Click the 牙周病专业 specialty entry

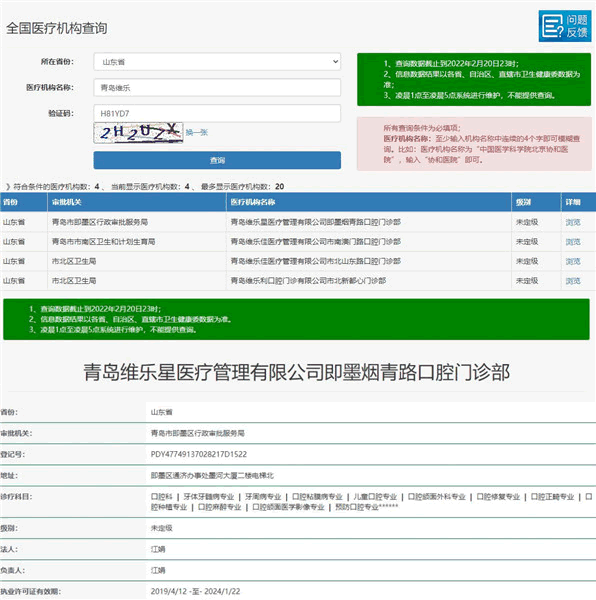click(263, 497)
